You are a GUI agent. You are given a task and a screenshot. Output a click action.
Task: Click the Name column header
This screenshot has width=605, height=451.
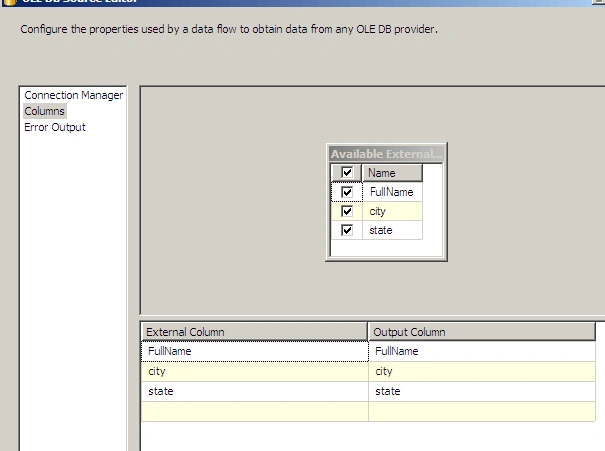(x=392, y=172)
